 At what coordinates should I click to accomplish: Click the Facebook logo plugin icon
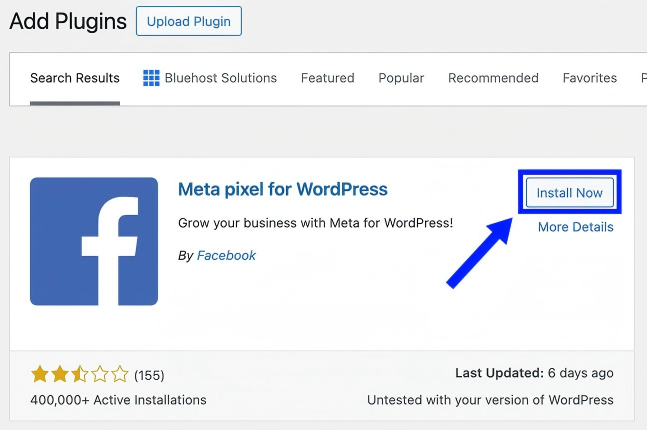point(94,241)
